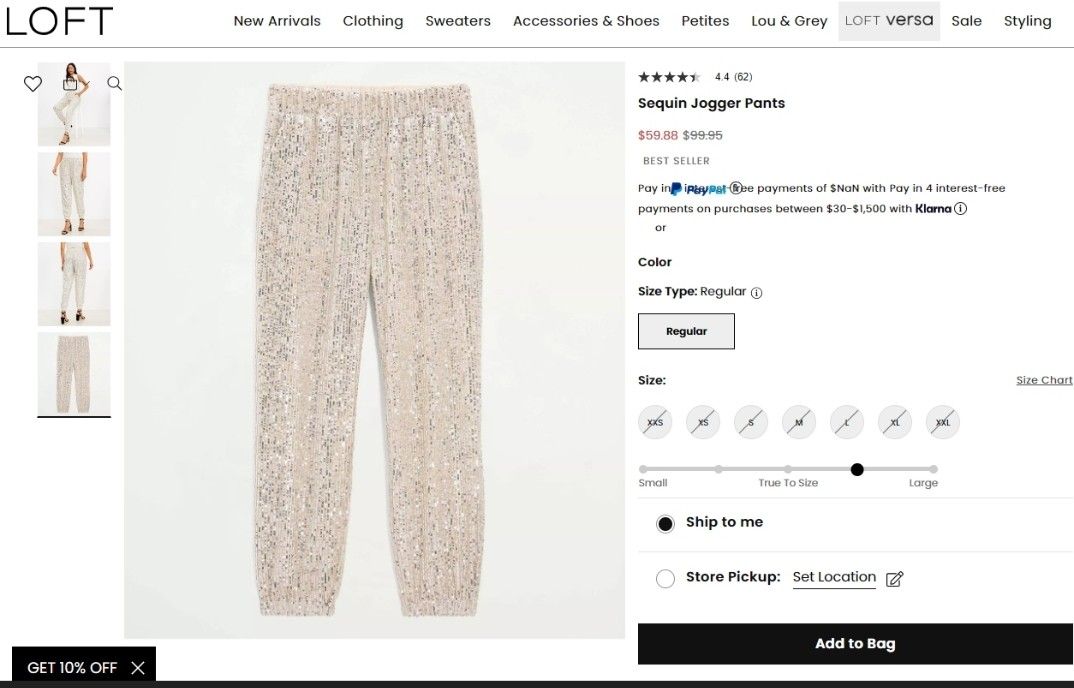Image resolution: width=1074 pixels, height=688 pixels.
Task: Click the wishlist heart icon
Action: coord(33,84)
